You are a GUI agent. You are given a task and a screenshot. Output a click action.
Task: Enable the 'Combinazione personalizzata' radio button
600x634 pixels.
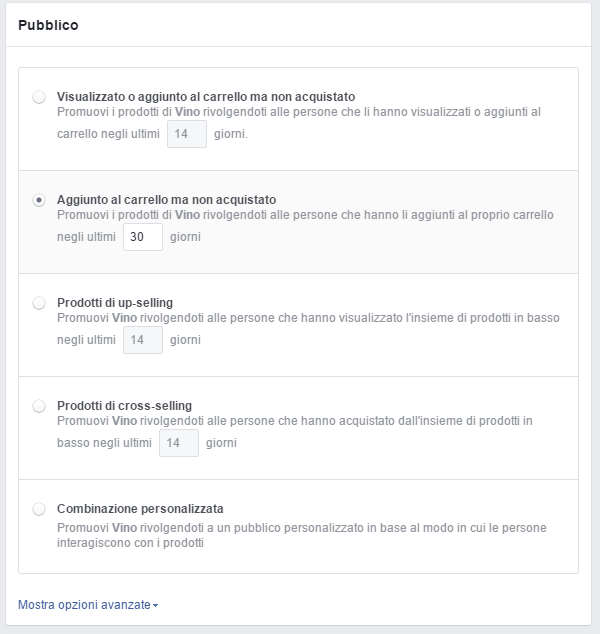pos(39,509)
